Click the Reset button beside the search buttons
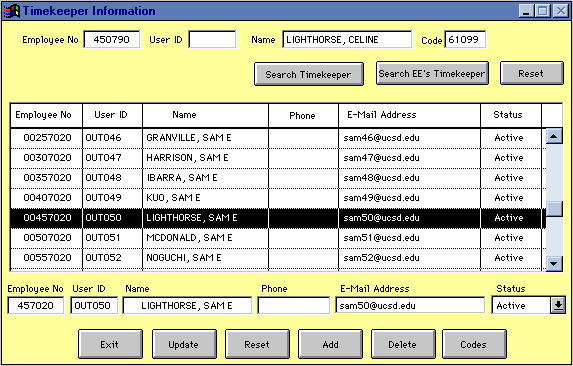 tap(531, 73)
